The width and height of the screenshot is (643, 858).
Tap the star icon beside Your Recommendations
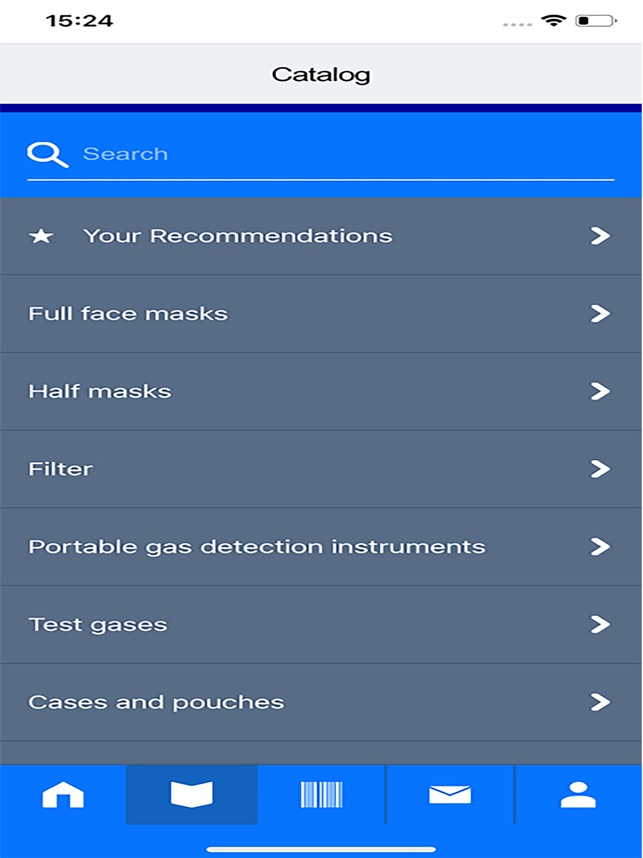point(41,236)
